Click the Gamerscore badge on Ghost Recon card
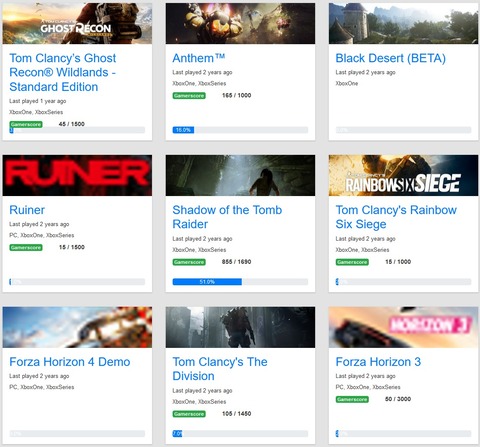This screenshot has width=480, height=447. pyautogui.click(x=26, y=124)
